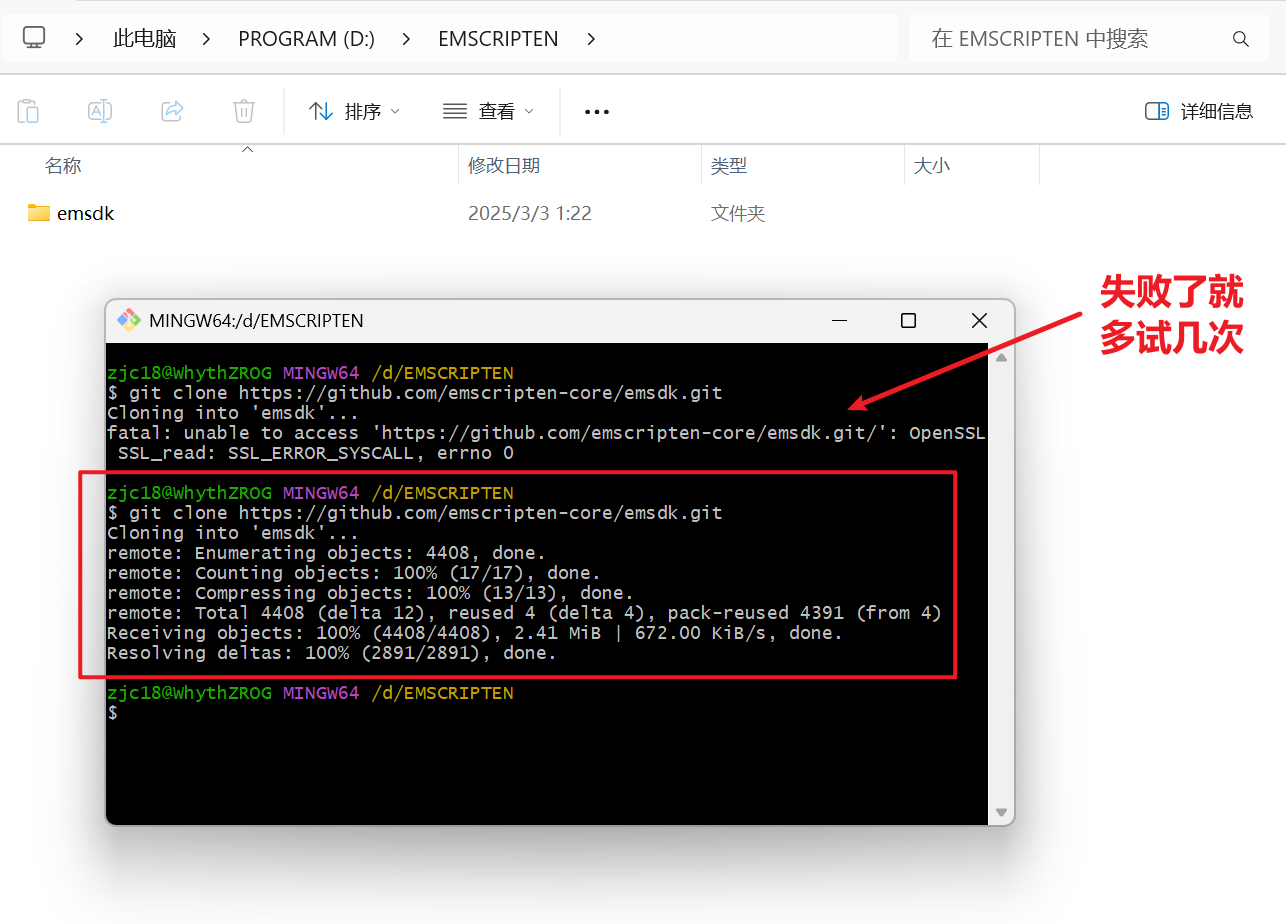The image size is (1286, 924).
Task: Open the details pane via 详细信息 icon
Action: [x=1198, y=111]
